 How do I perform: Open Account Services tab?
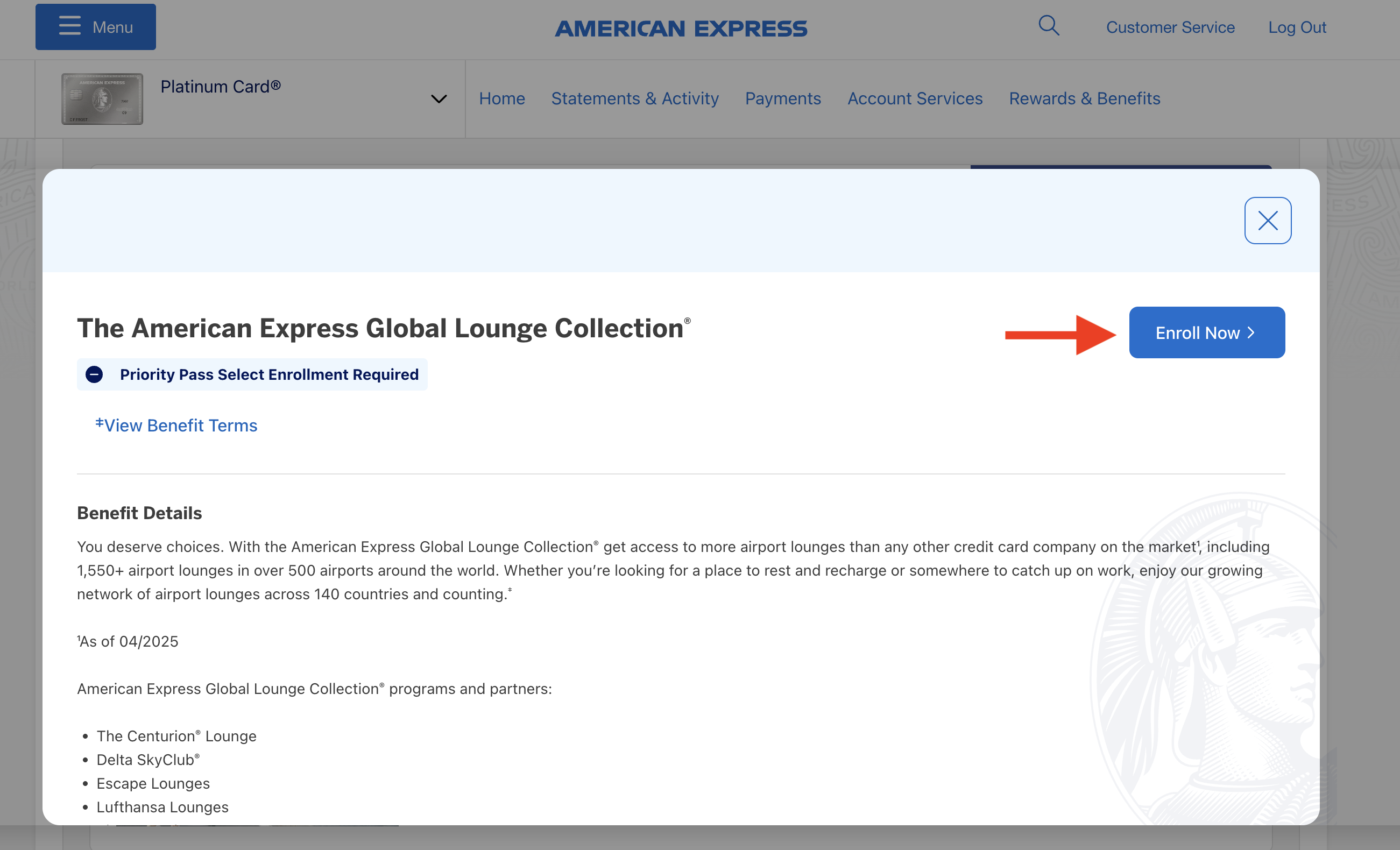coord(915,98)
